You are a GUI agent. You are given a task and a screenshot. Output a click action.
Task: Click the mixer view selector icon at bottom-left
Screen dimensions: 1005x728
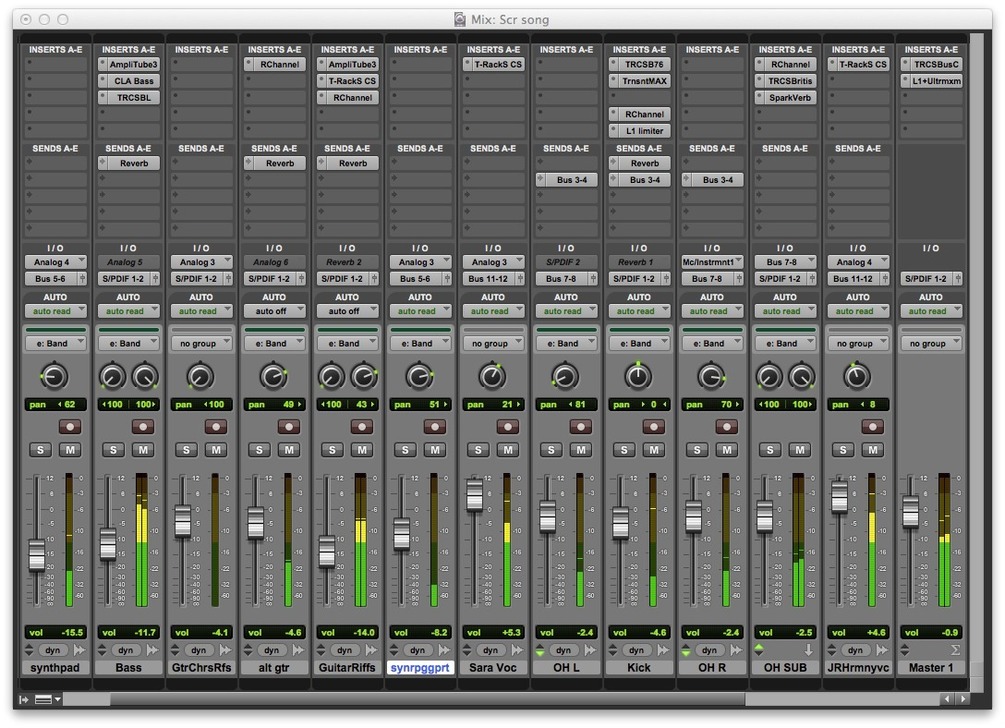(x=47, y=699)
